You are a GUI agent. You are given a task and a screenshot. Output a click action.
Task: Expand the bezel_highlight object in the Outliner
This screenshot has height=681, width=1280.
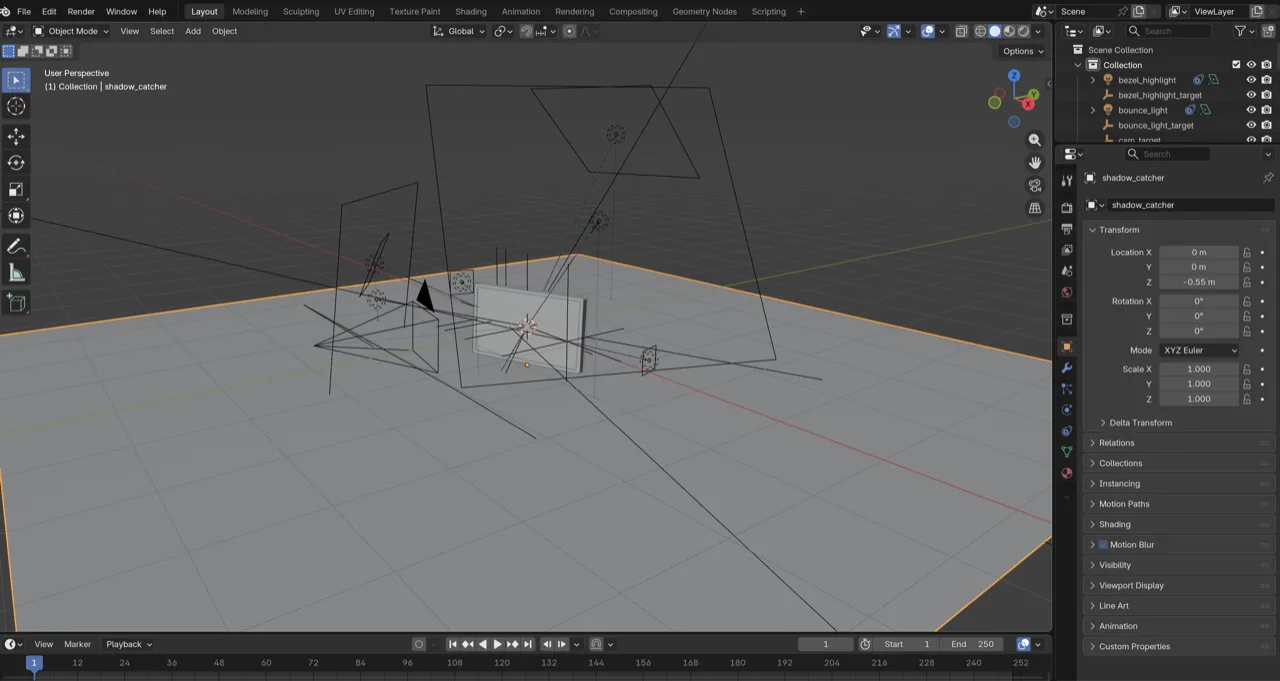1092,80
